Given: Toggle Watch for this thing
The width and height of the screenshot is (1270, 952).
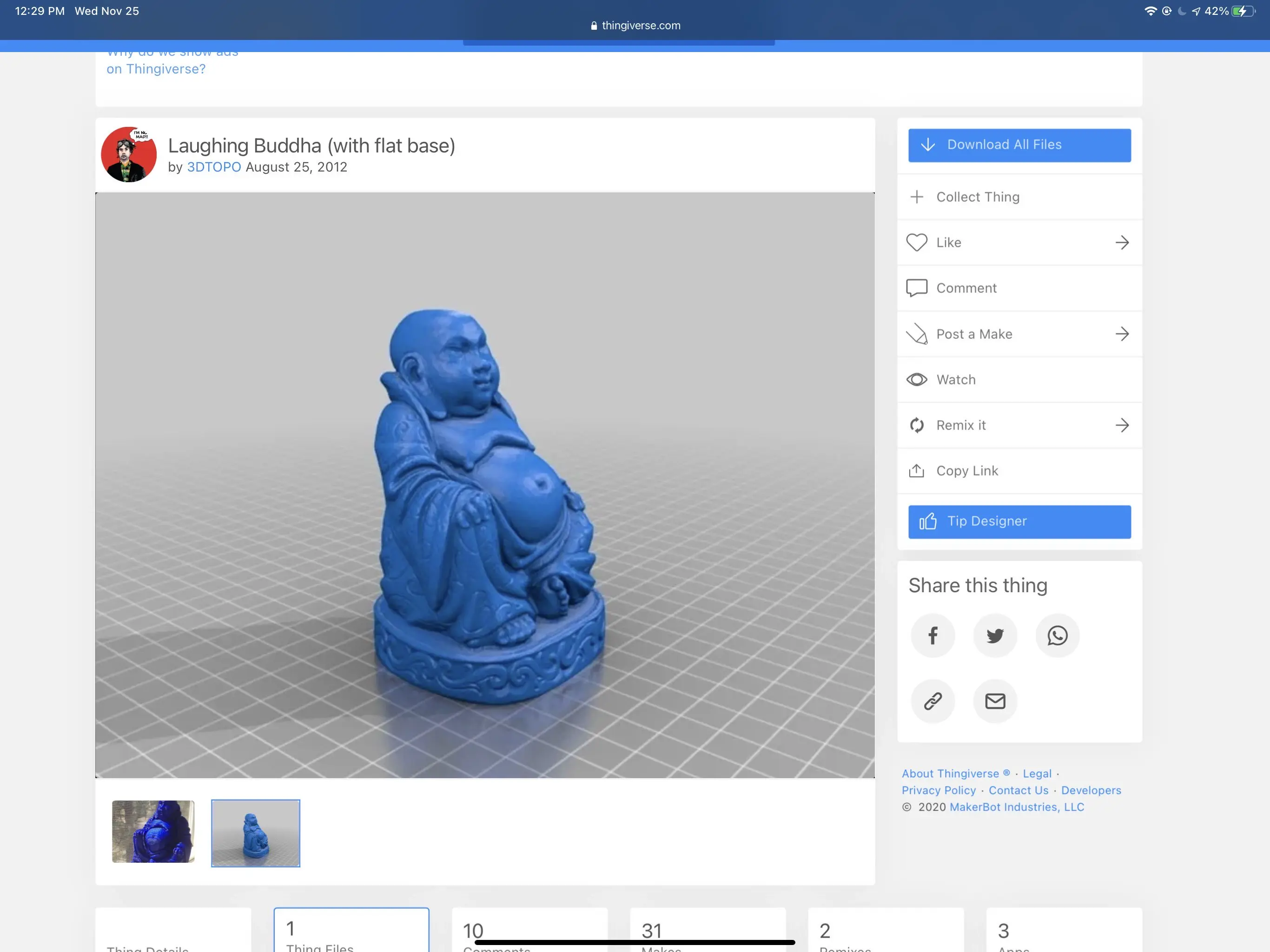Looking at the screenshot, I should click(956, 379).
